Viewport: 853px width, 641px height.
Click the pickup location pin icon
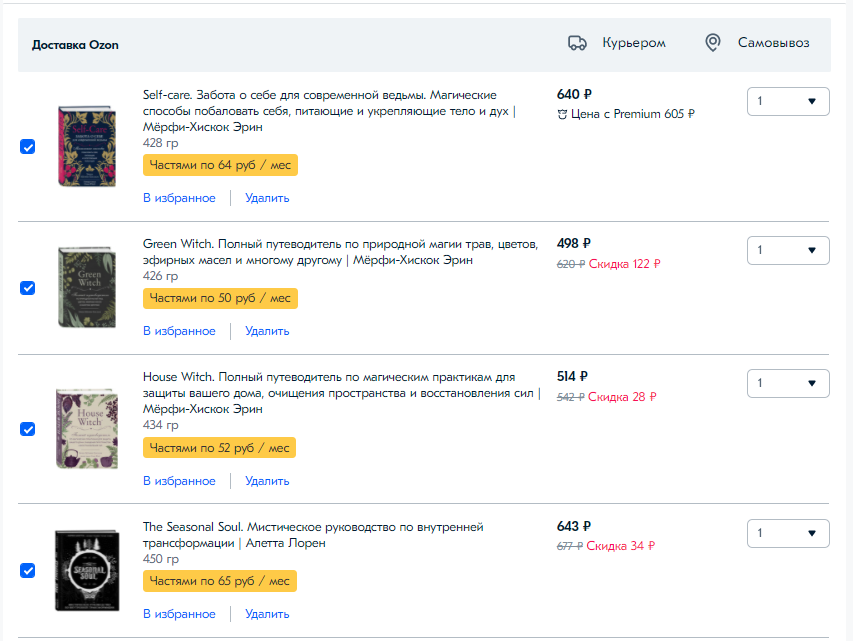pos(712,43)
